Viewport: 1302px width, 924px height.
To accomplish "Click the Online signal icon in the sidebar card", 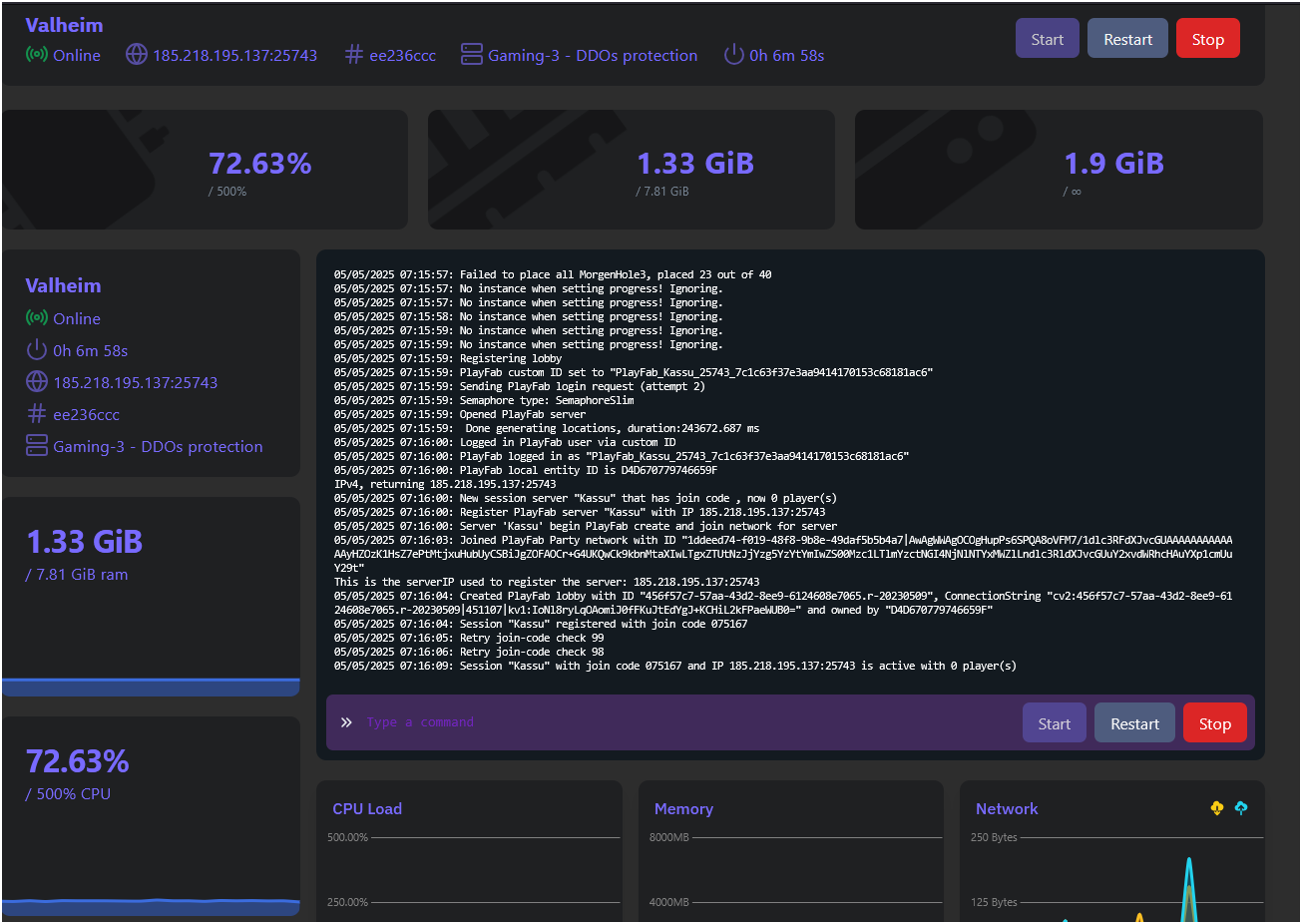I will point(37,318).
